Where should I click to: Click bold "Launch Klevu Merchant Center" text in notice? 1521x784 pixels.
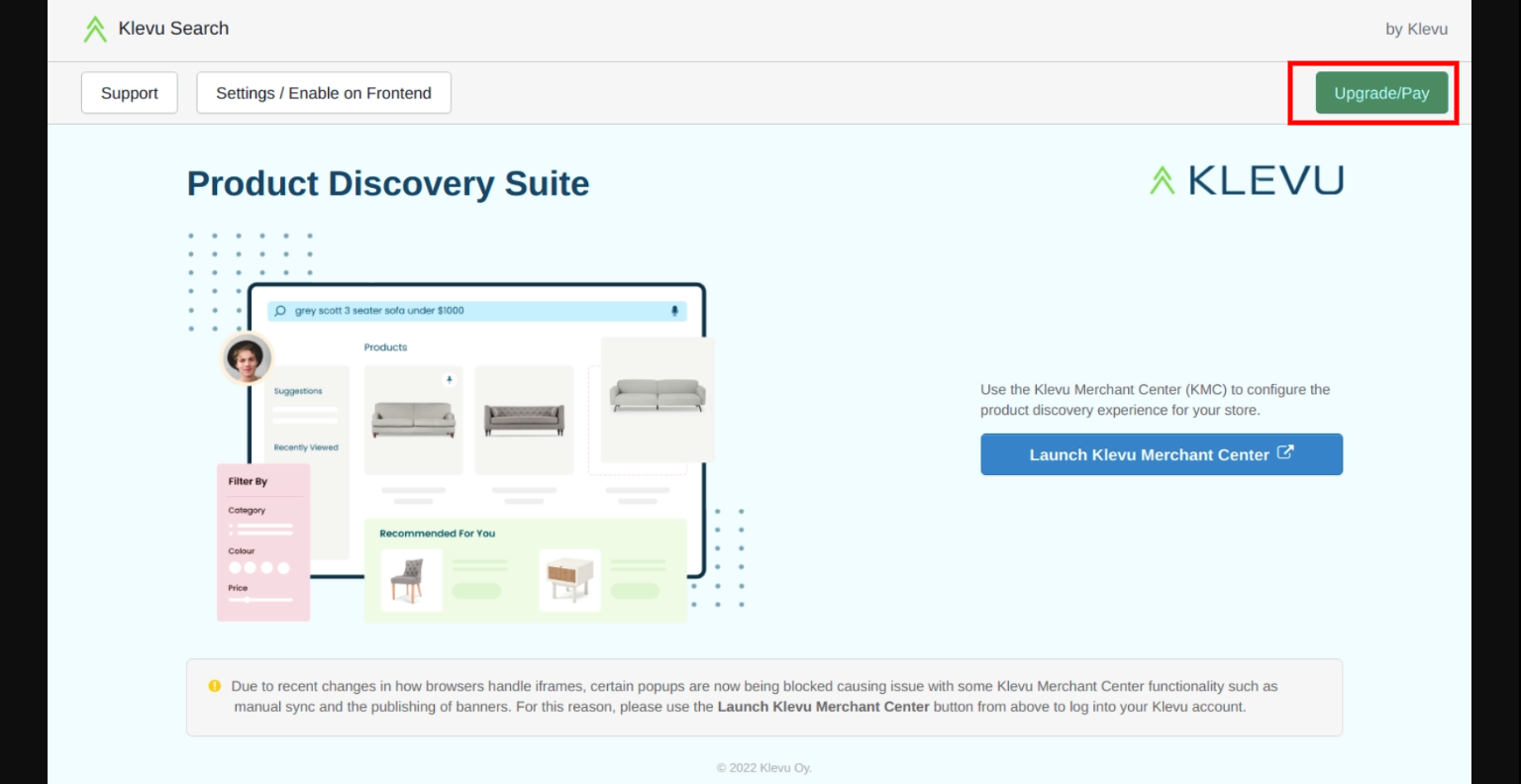[x=824, y=707]
